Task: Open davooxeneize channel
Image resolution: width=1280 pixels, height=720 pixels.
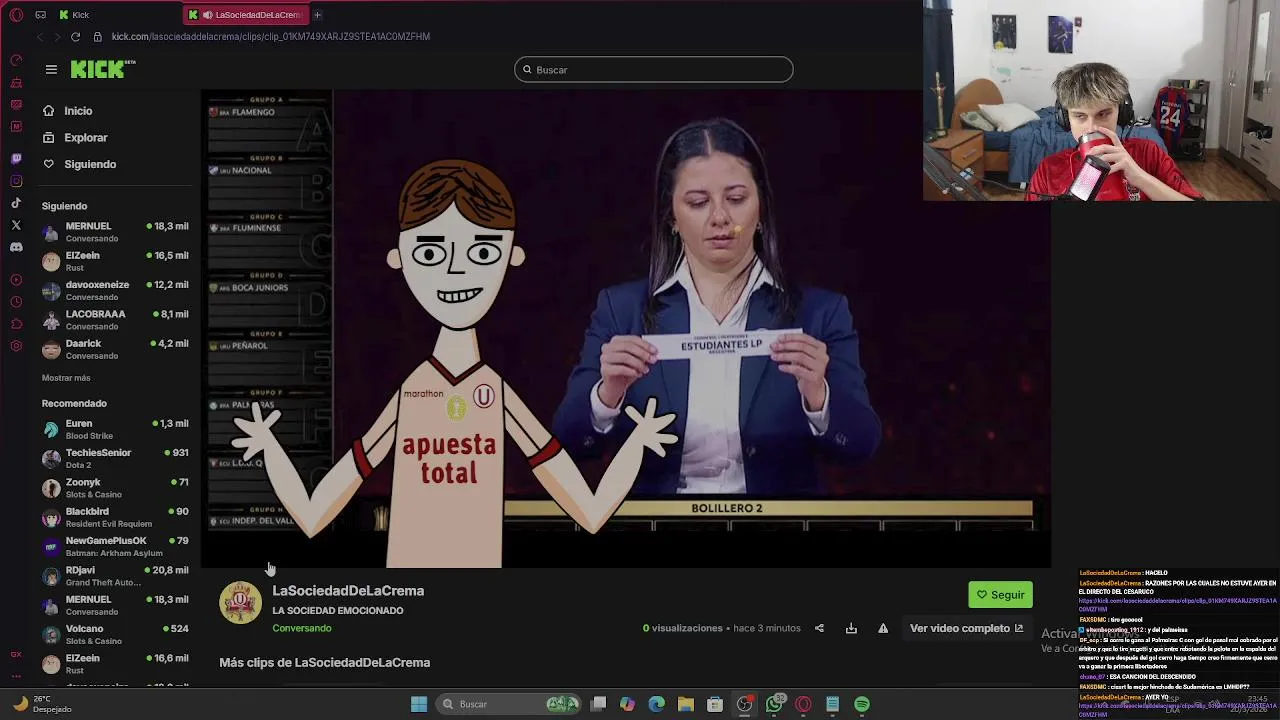Action: (x=115, y=290)
